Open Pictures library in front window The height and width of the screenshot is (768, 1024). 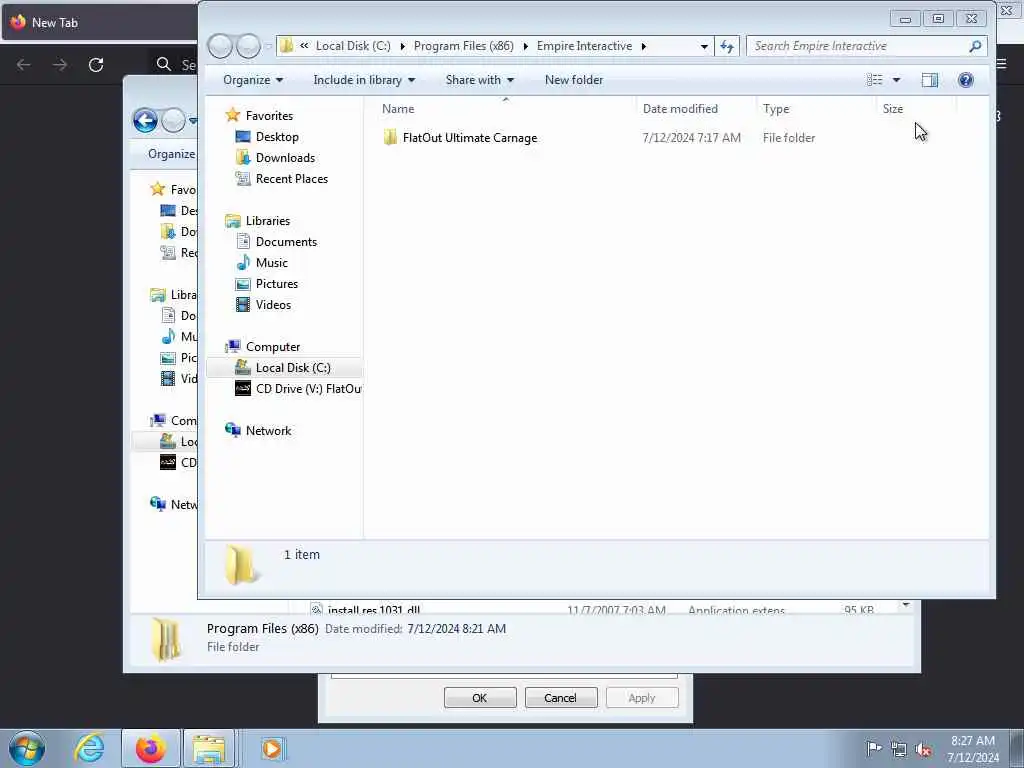point(277,283)
